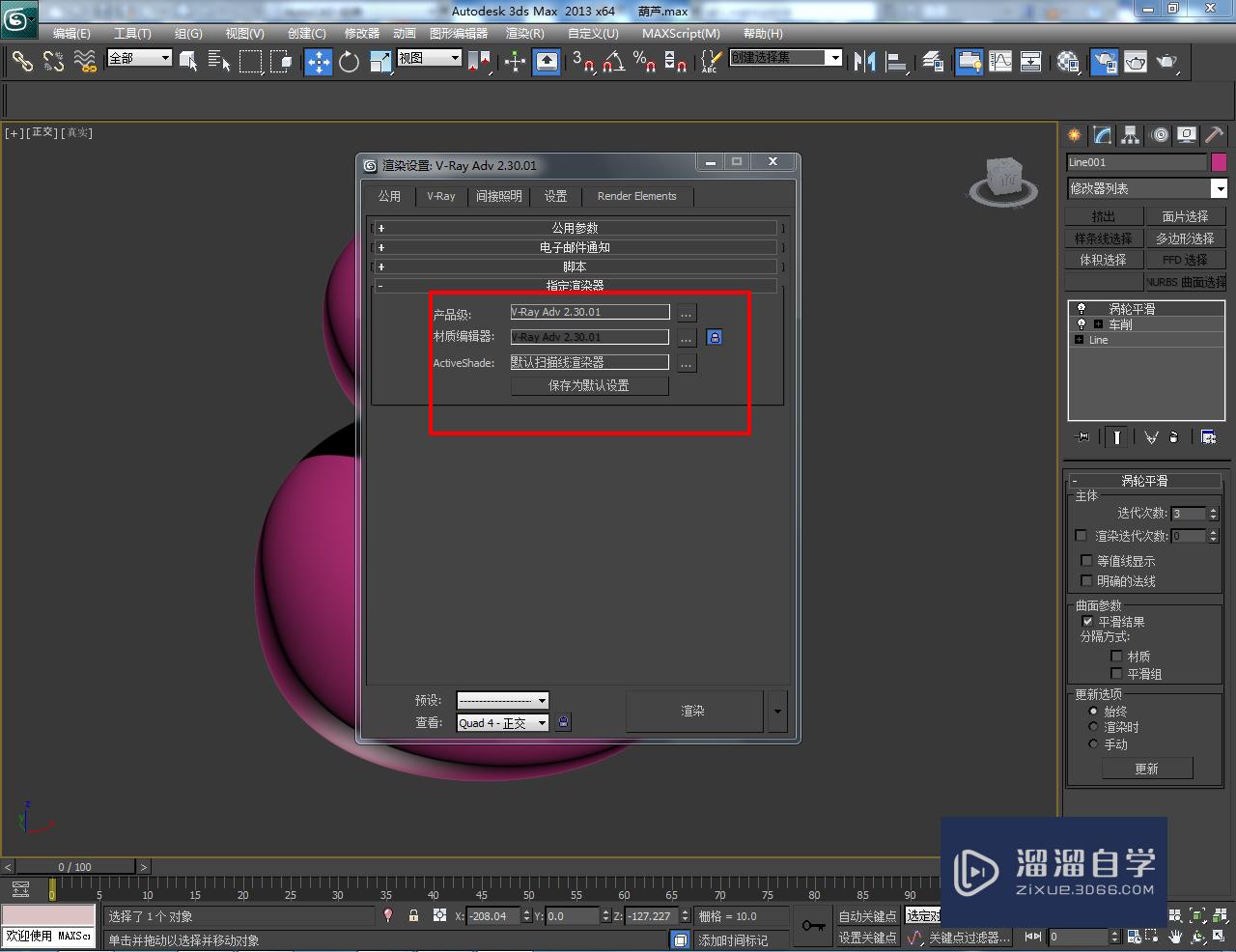The height and width of the screenshot is (952, 1236).
Task: Open the Layer Manager icon
Action: (933, 62)
